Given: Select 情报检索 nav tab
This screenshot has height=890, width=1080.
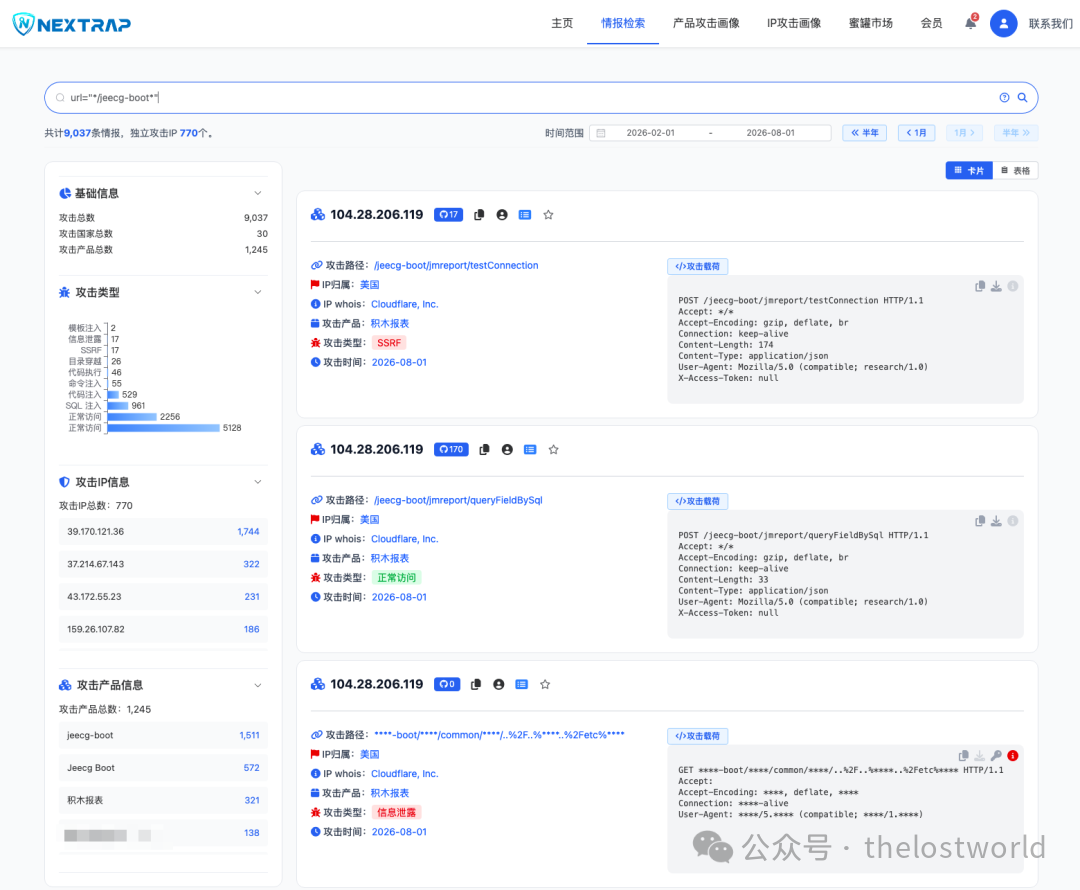Looking at the screenshot, I should pos(623,23).
